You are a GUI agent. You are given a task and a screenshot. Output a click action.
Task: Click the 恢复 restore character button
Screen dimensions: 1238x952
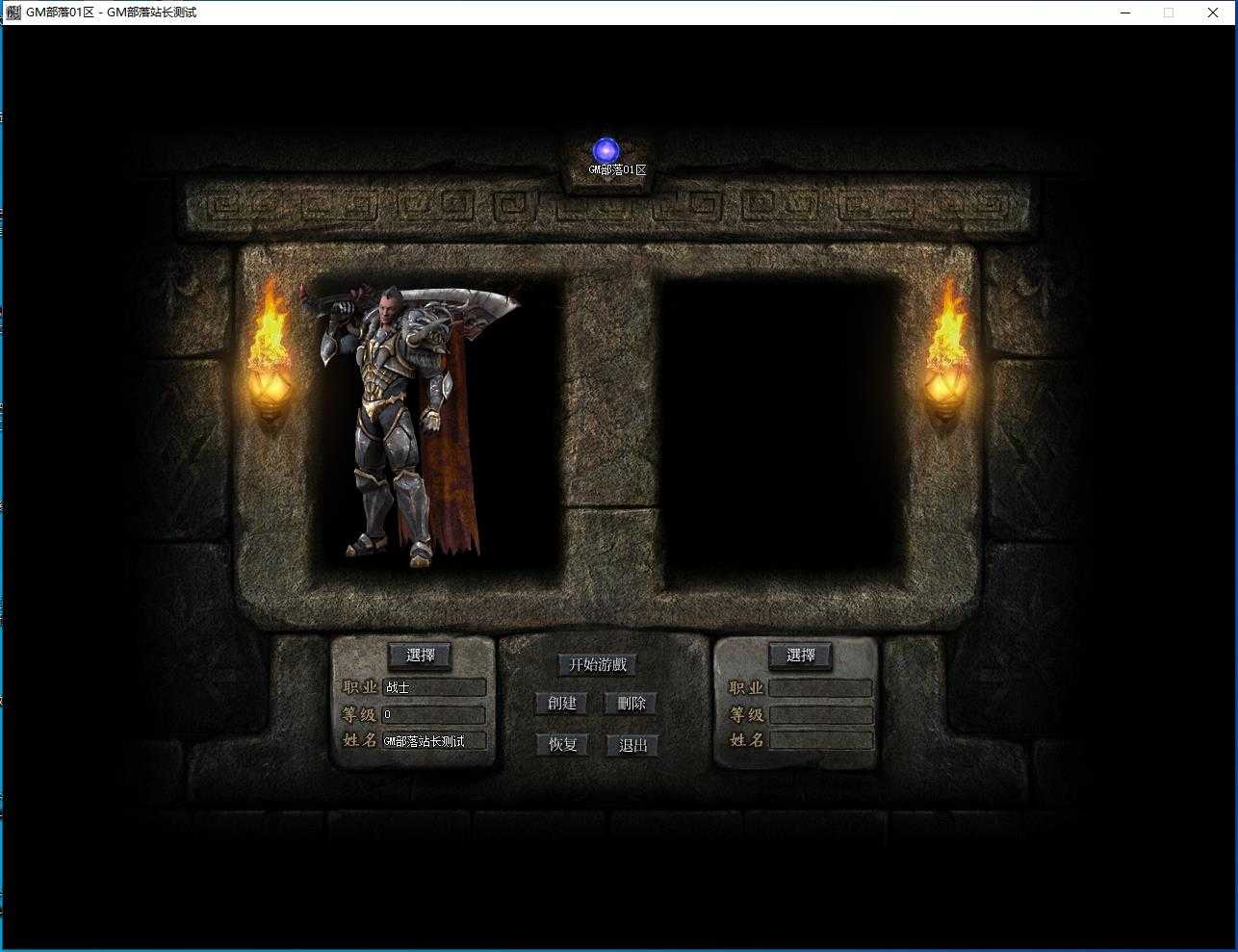[x=563, y=744]
